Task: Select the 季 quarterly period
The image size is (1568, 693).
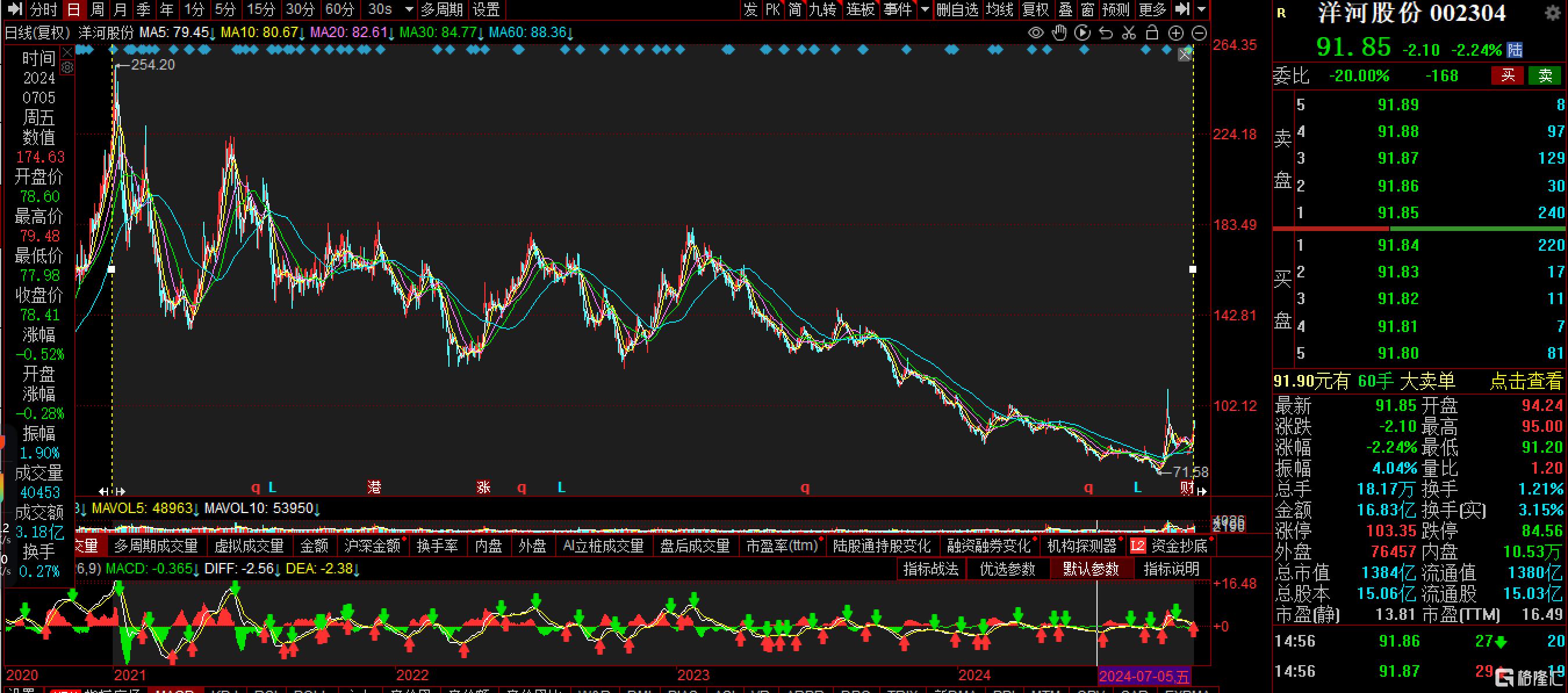Action: click(143, 9)
